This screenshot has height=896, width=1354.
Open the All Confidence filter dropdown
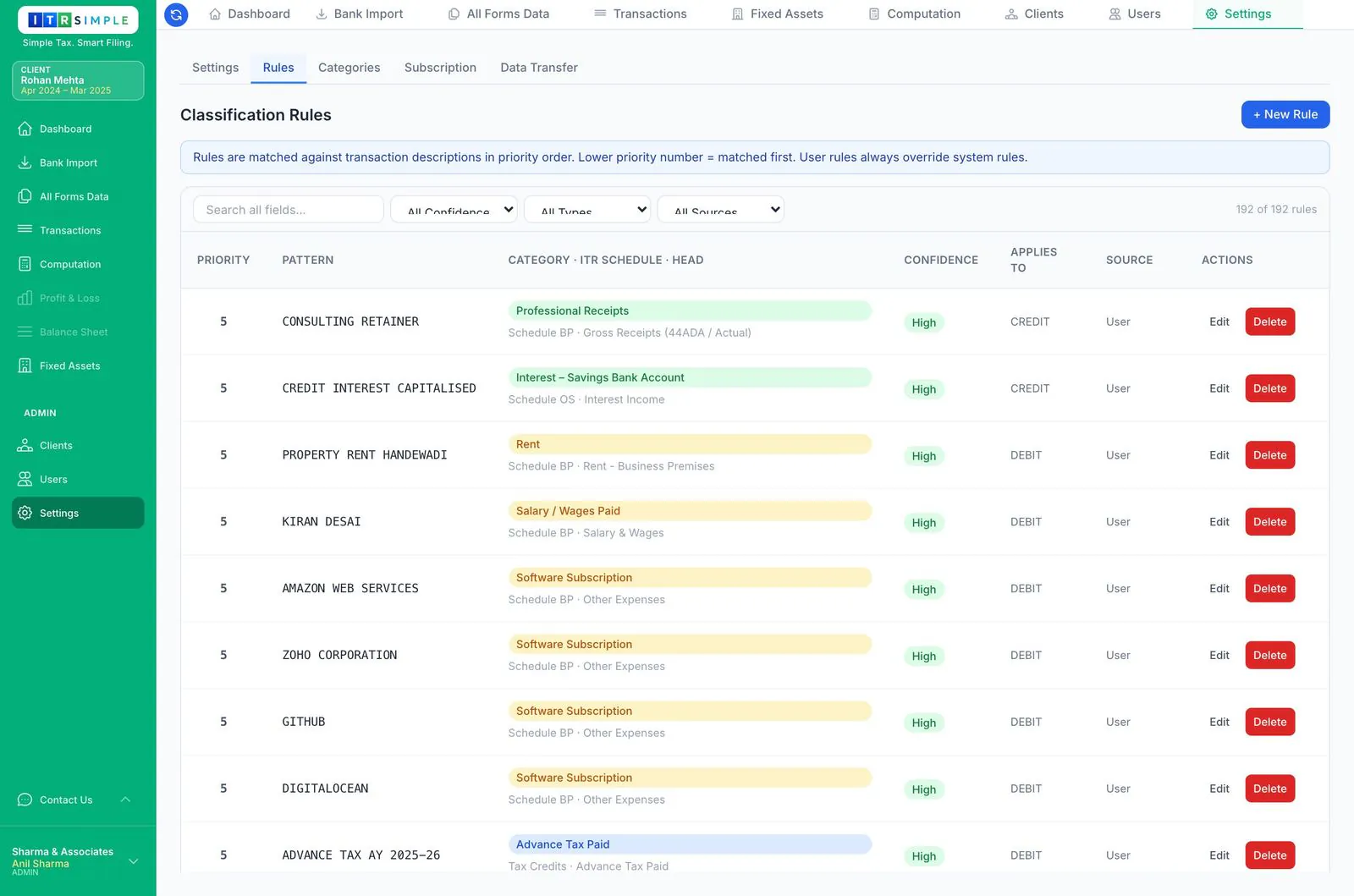click(x=454, y=210)
